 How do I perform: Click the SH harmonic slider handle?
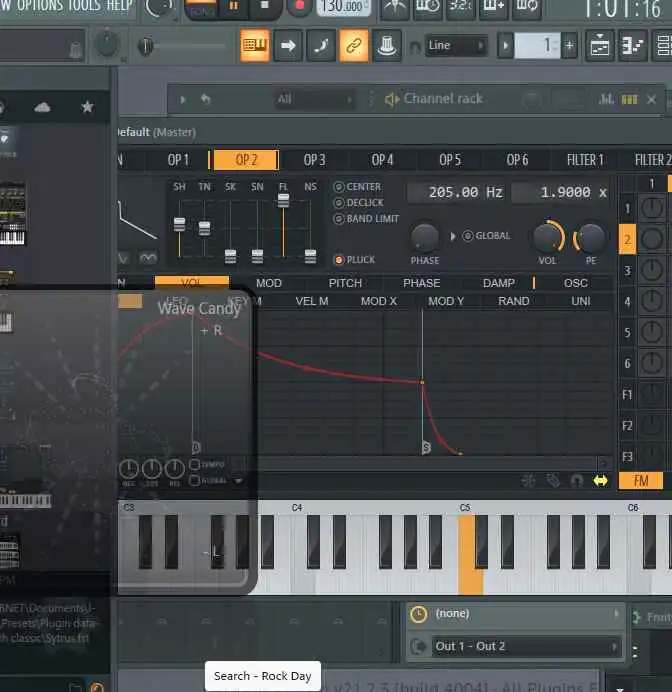point(179,224)
